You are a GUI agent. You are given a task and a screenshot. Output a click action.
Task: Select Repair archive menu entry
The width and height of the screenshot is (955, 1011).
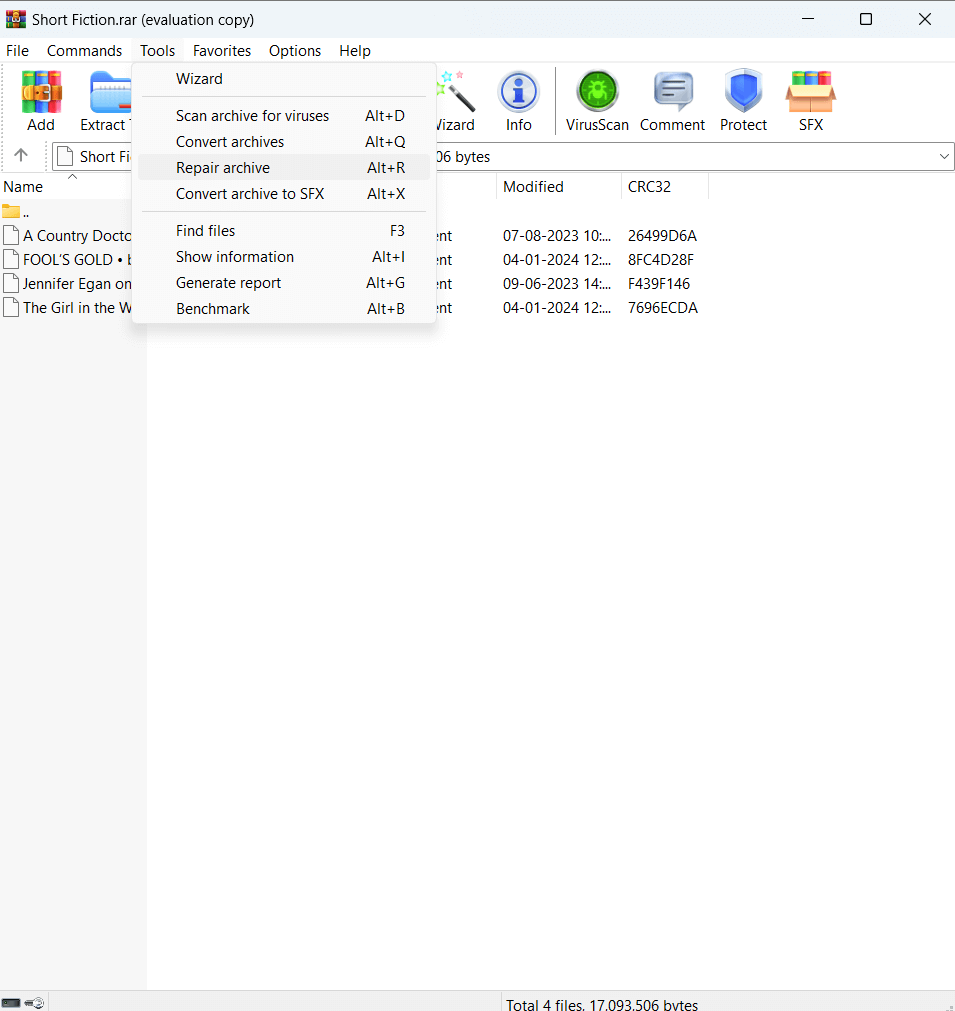[284, 168]
